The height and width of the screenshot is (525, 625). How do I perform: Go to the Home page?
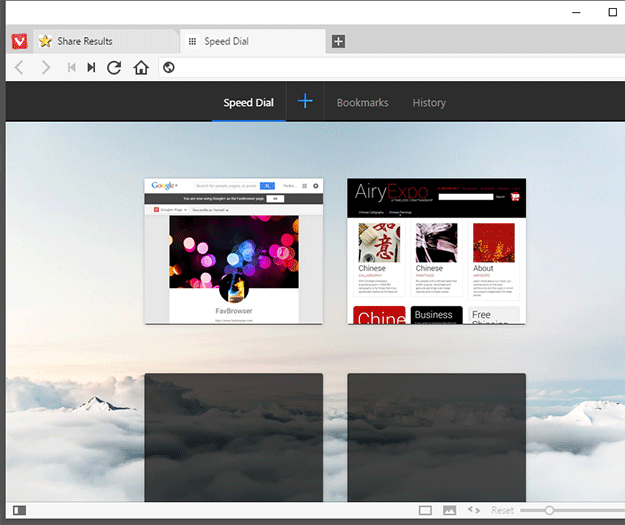point(141,68)
